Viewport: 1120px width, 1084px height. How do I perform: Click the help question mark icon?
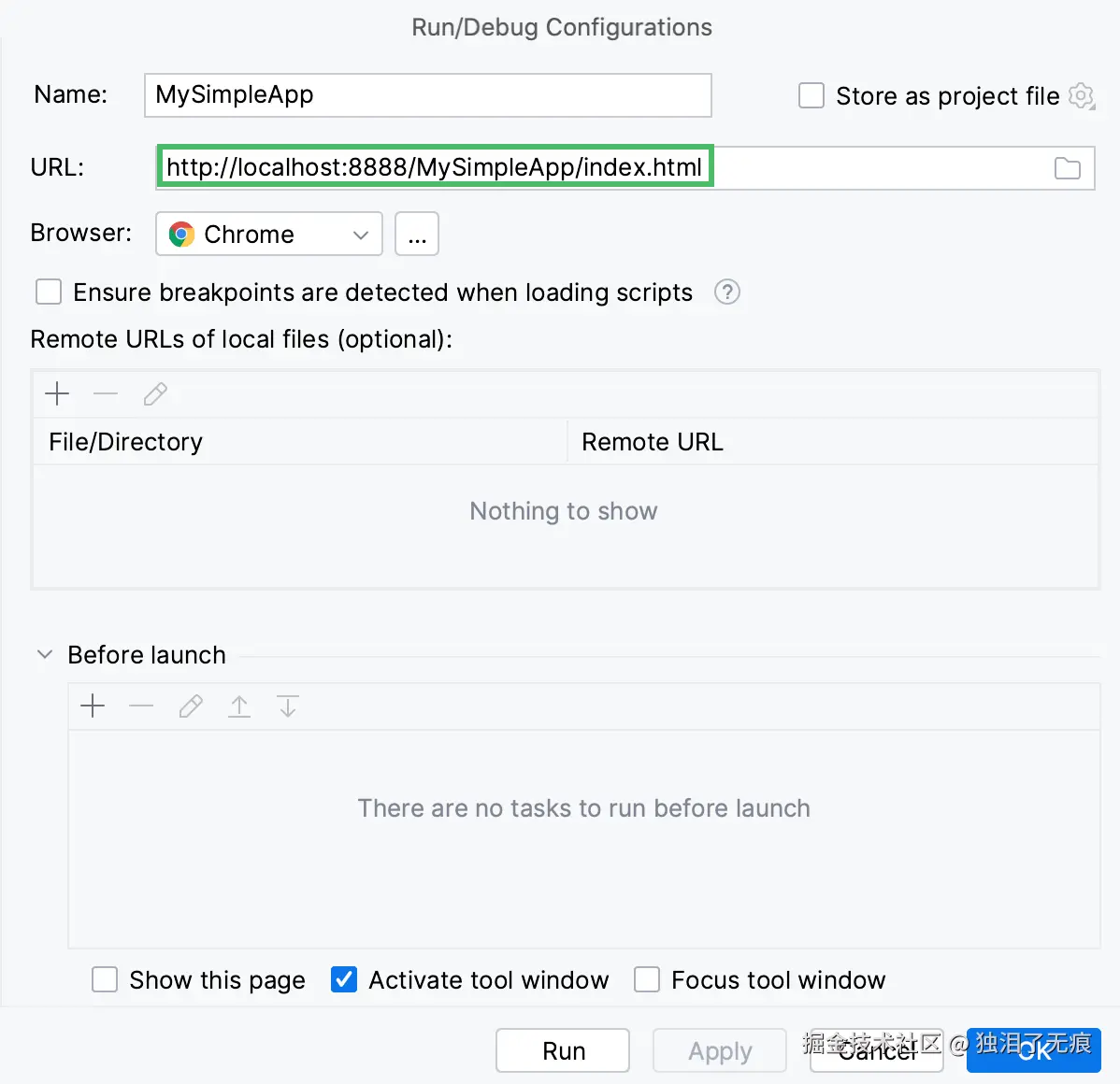(x=726, y=292)
